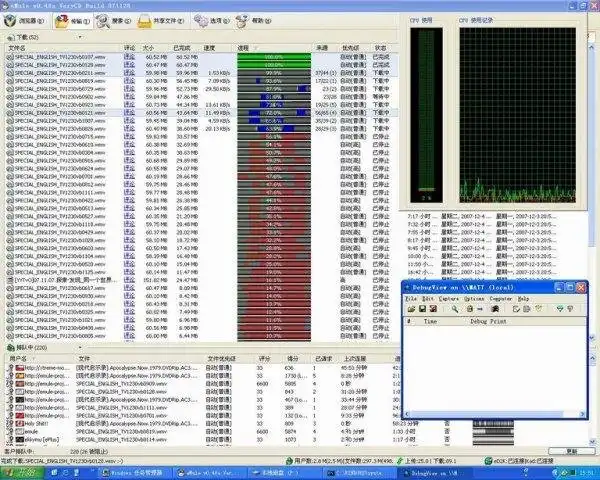Click the open-folder icon in DebugView toolbar
600x480 pixels.
(x=411, y=309)
